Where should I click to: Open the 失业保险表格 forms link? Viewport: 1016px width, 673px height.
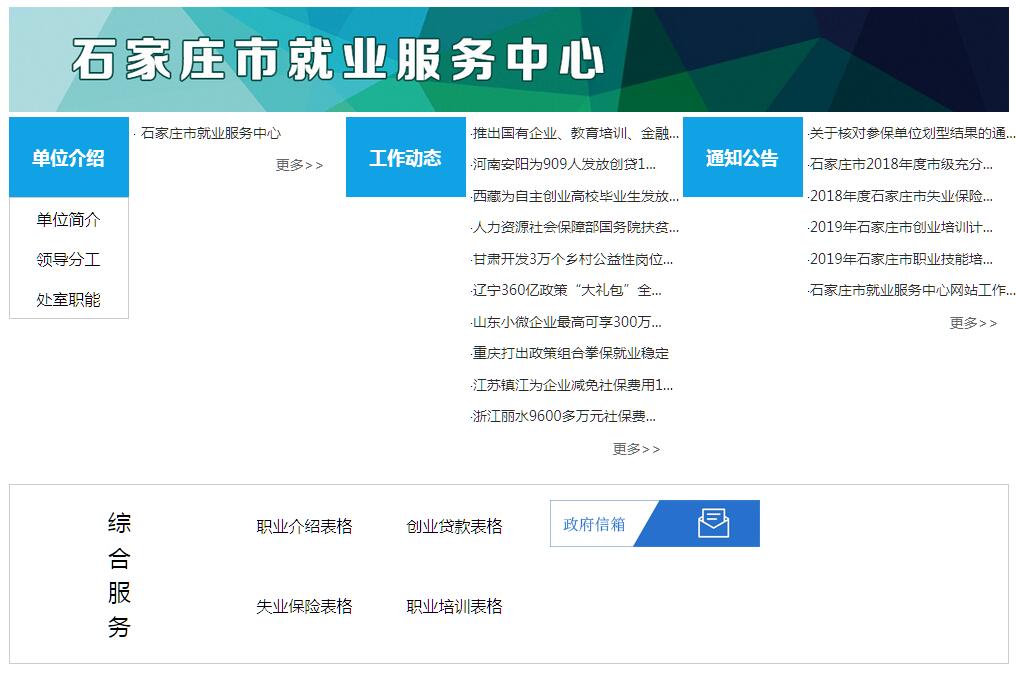pos(304,607)
